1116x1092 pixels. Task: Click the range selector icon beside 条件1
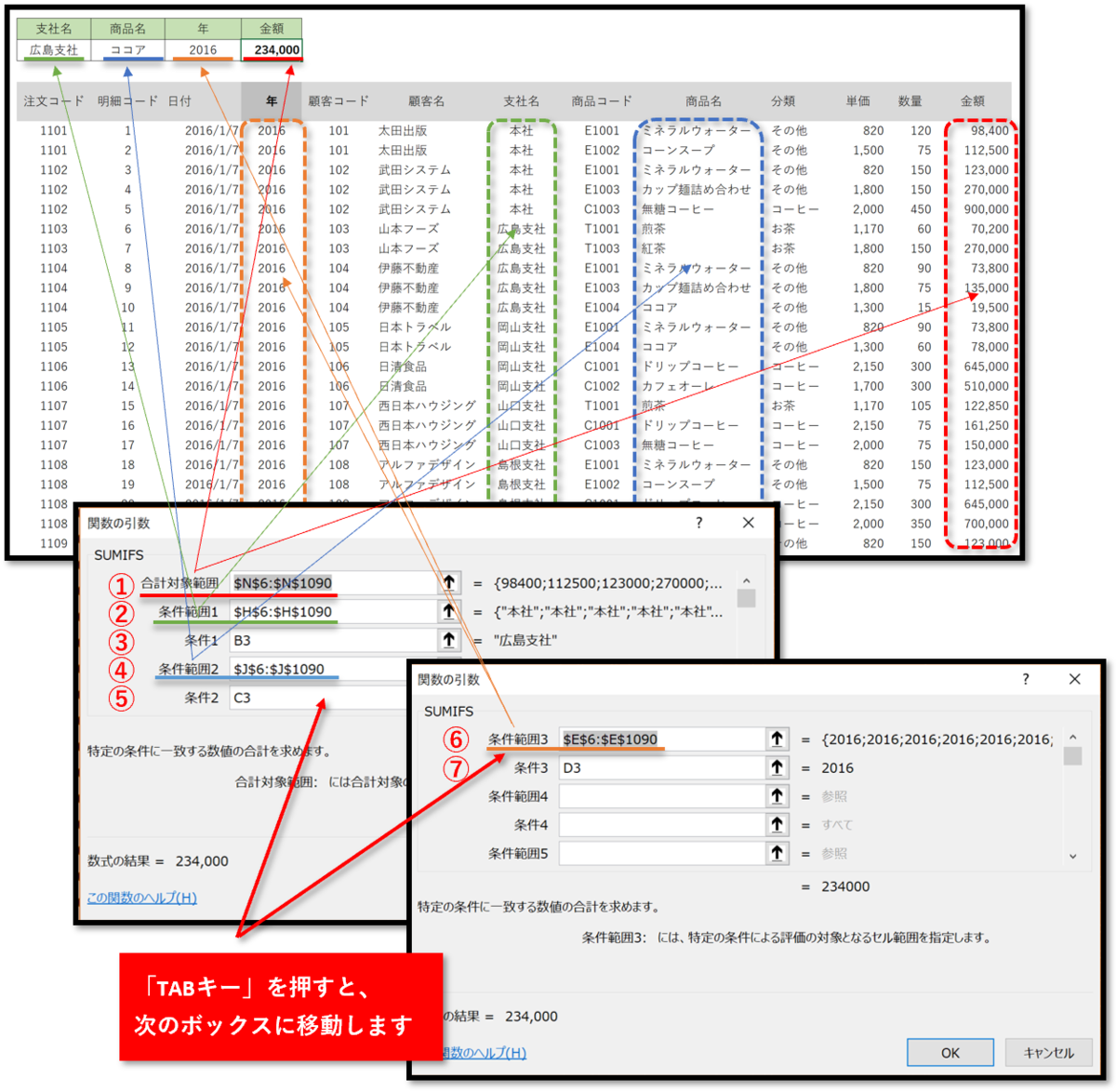(x=448, y=639)
